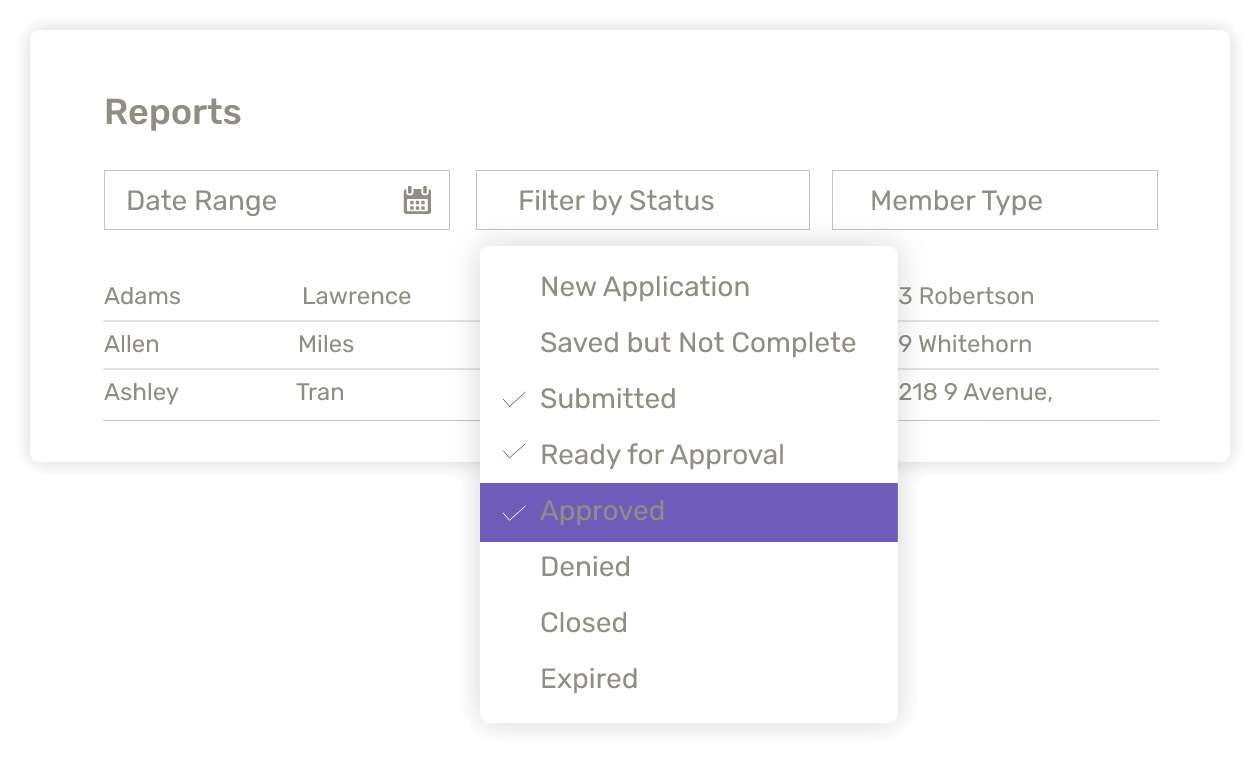
Task: Click the Allen row entry
Action: (x=131, y=344)
